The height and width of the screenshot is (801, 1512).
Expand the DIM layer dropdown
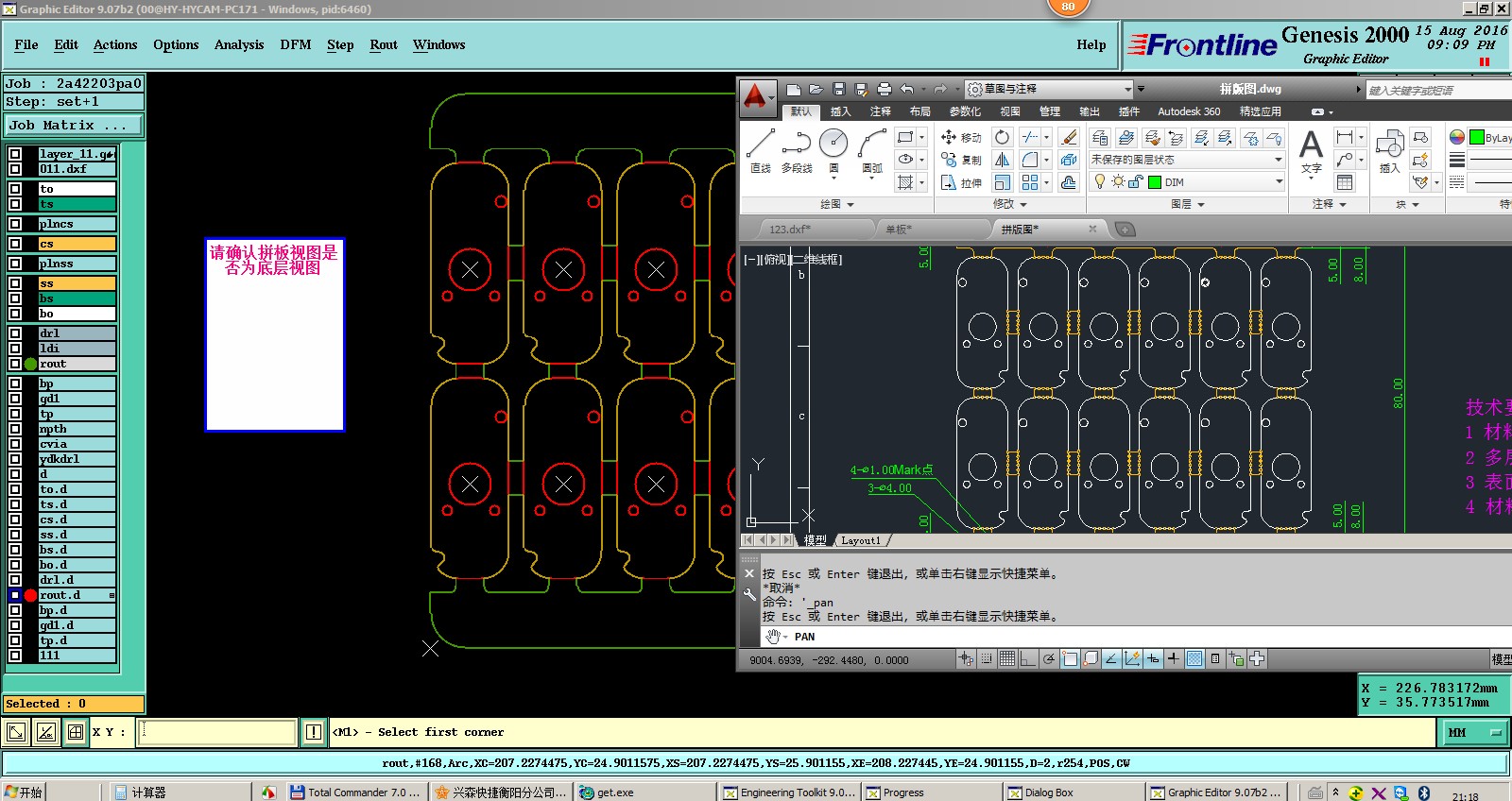(1279, 182)
